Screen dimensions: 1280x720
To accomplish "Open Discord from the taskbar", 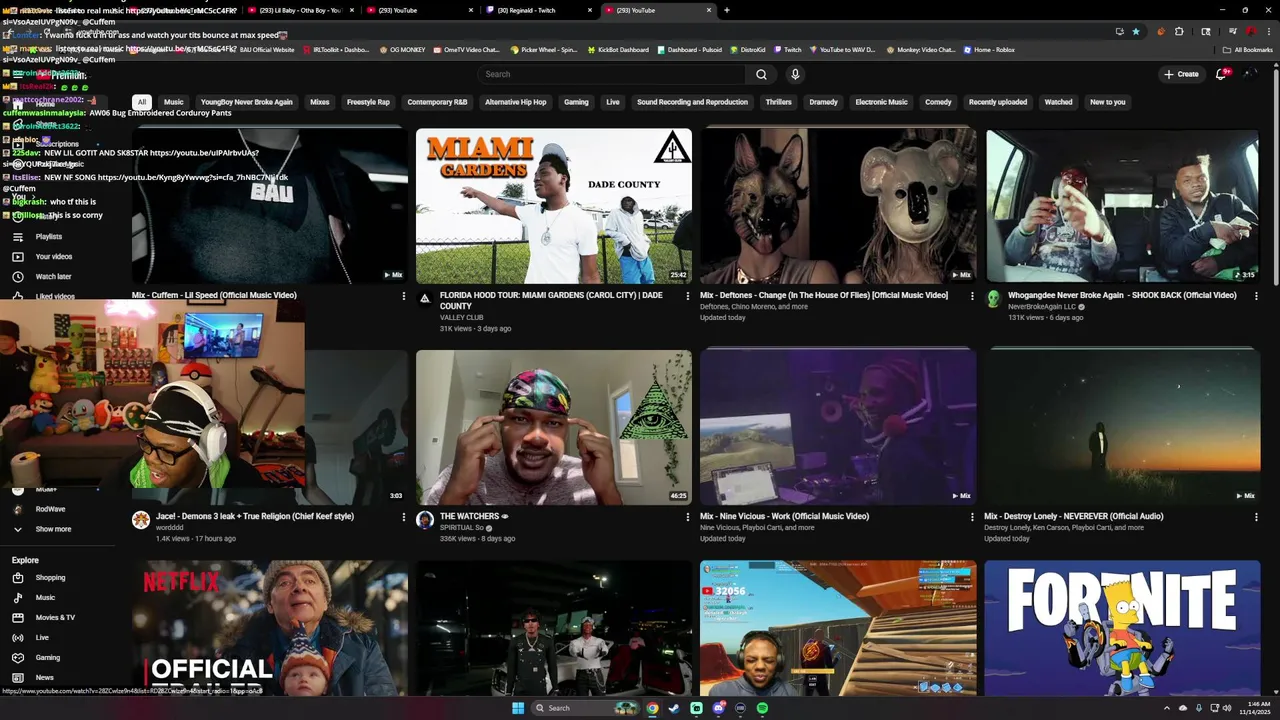I will pos(718,708).
